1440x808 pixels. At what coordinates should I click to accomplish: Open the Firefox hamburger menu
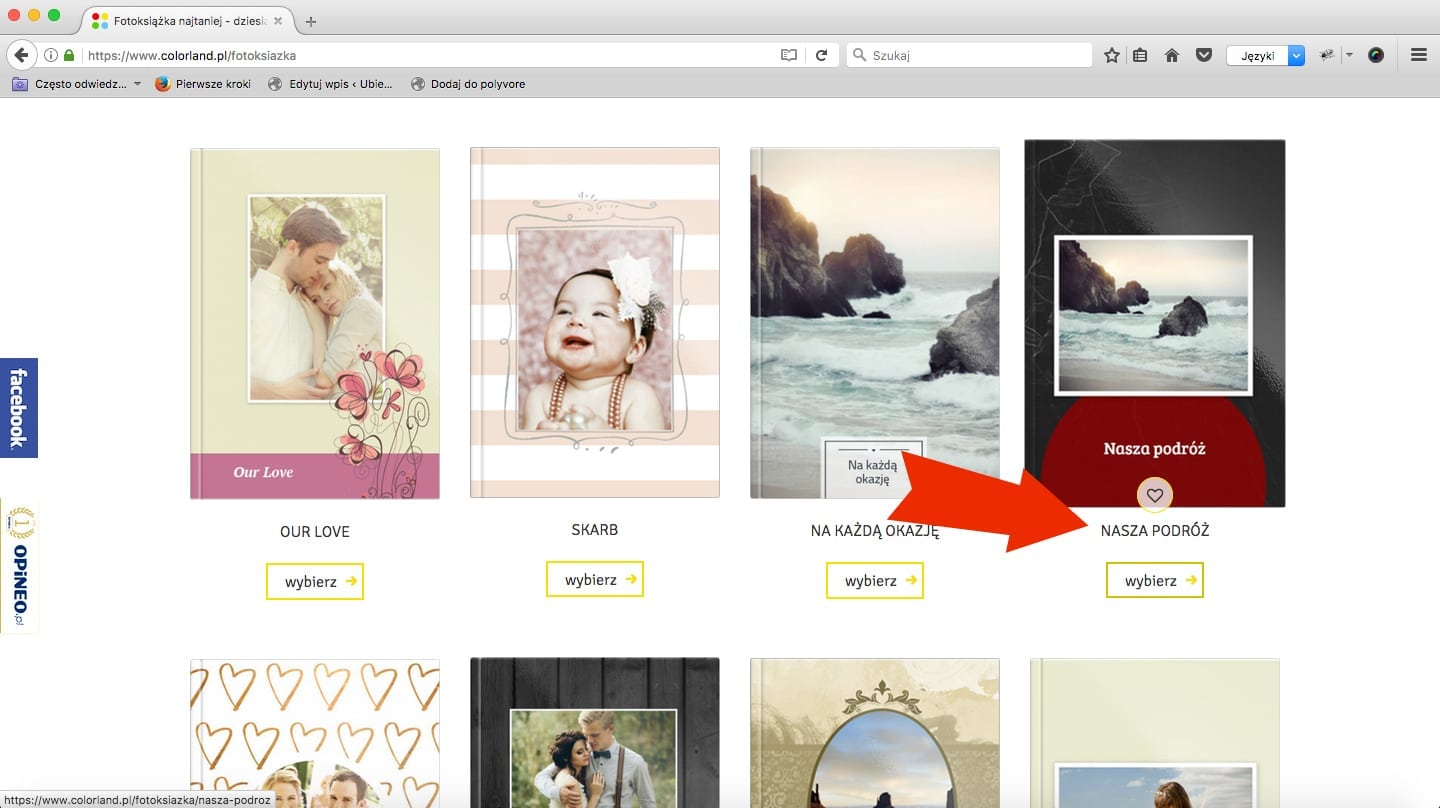click(x=1418, y=56)
